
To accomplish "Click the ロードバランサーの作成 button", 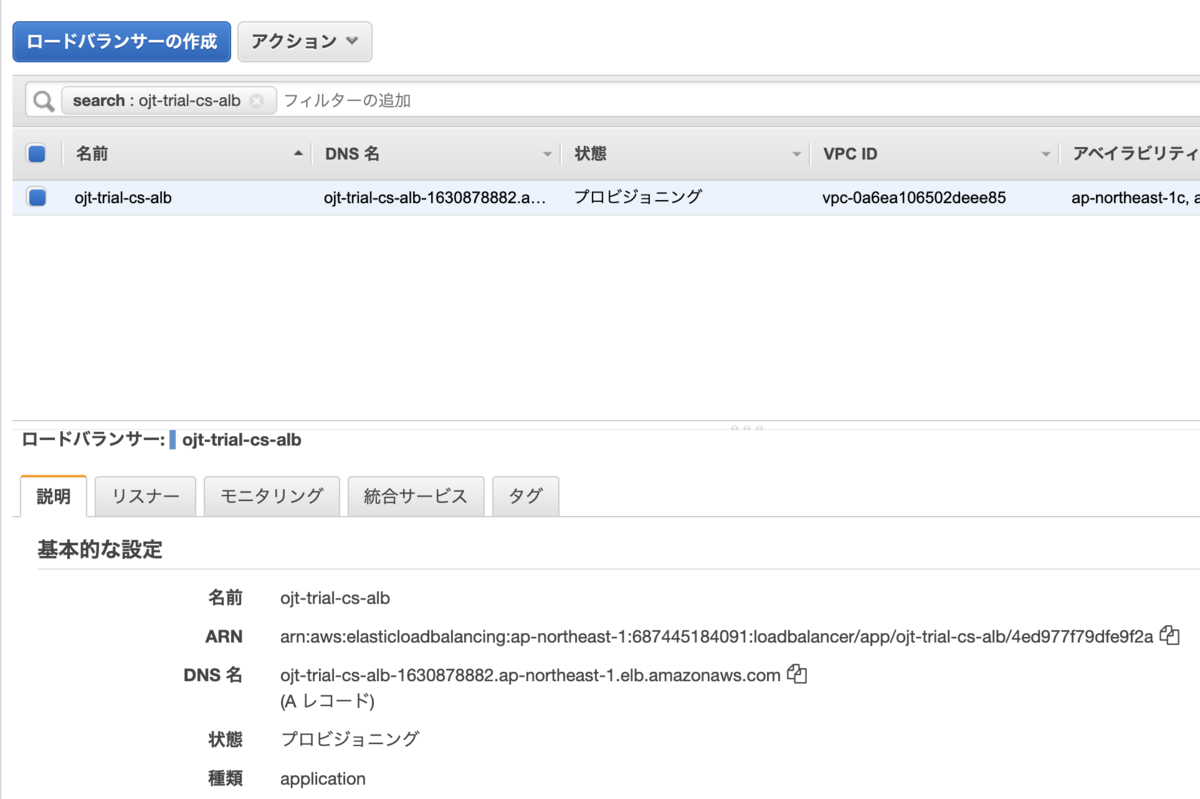I will point(121,41).
